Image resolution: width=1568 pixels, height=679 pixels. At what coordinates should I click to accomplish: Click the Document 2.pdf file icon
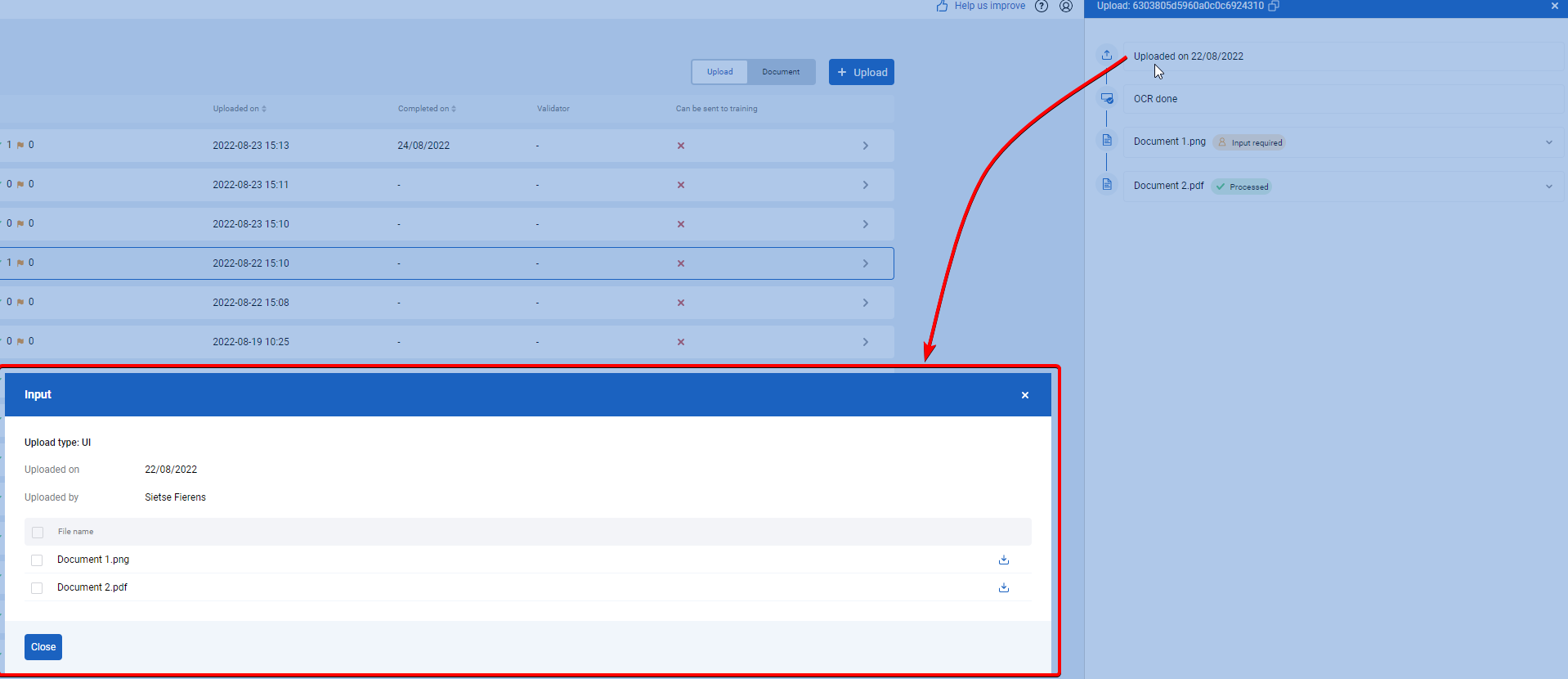[1107, 184]
